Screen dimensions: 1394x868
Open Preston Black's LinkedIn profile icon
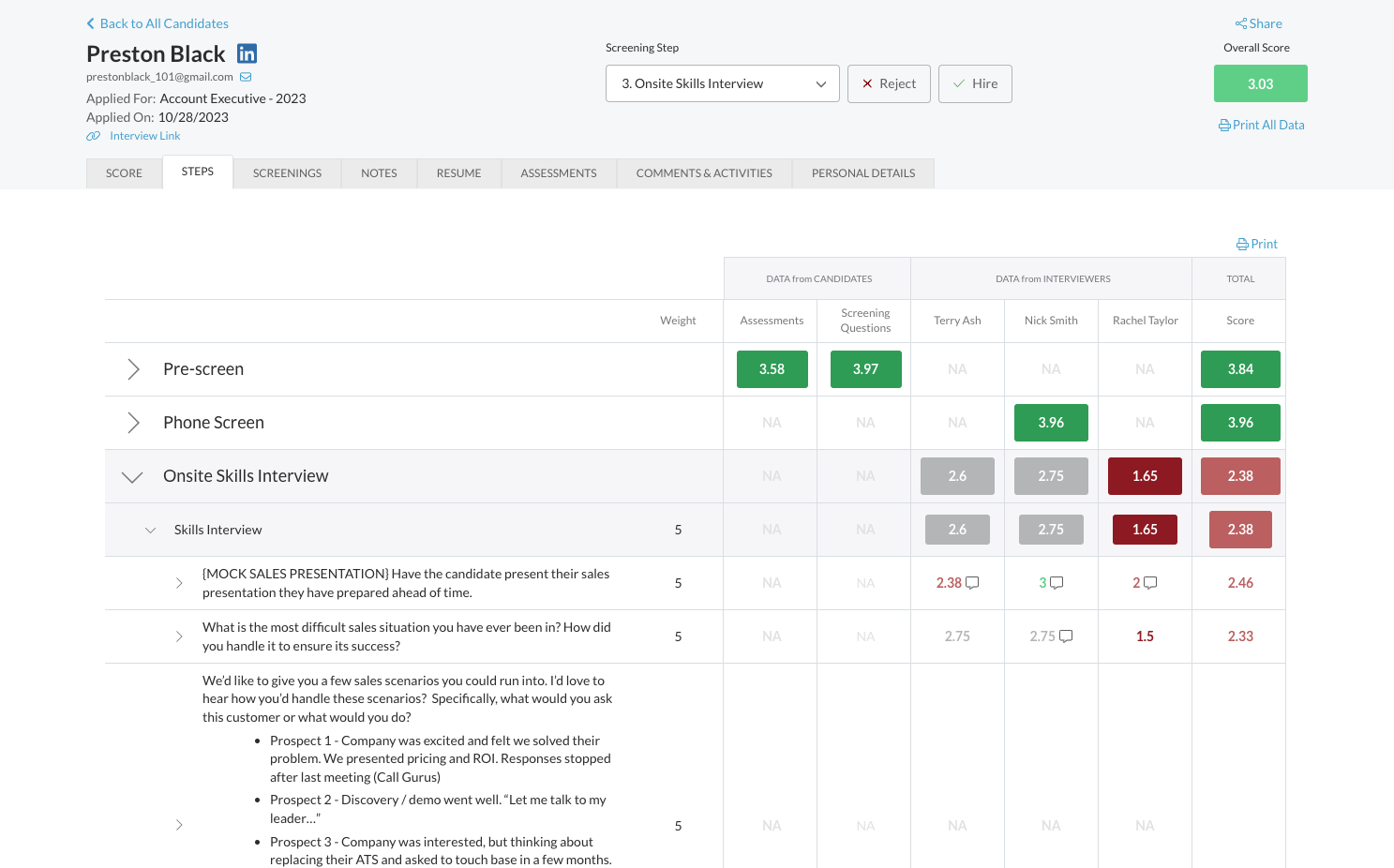tap(247, 54)
